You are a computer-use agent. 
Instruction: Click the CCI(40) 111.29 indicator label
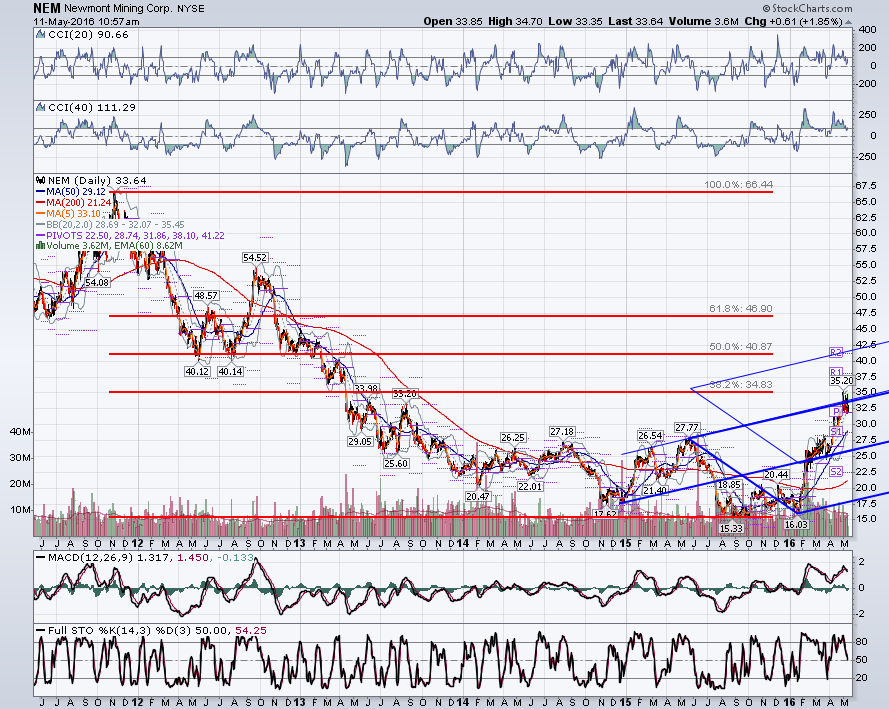pos(92,108)
